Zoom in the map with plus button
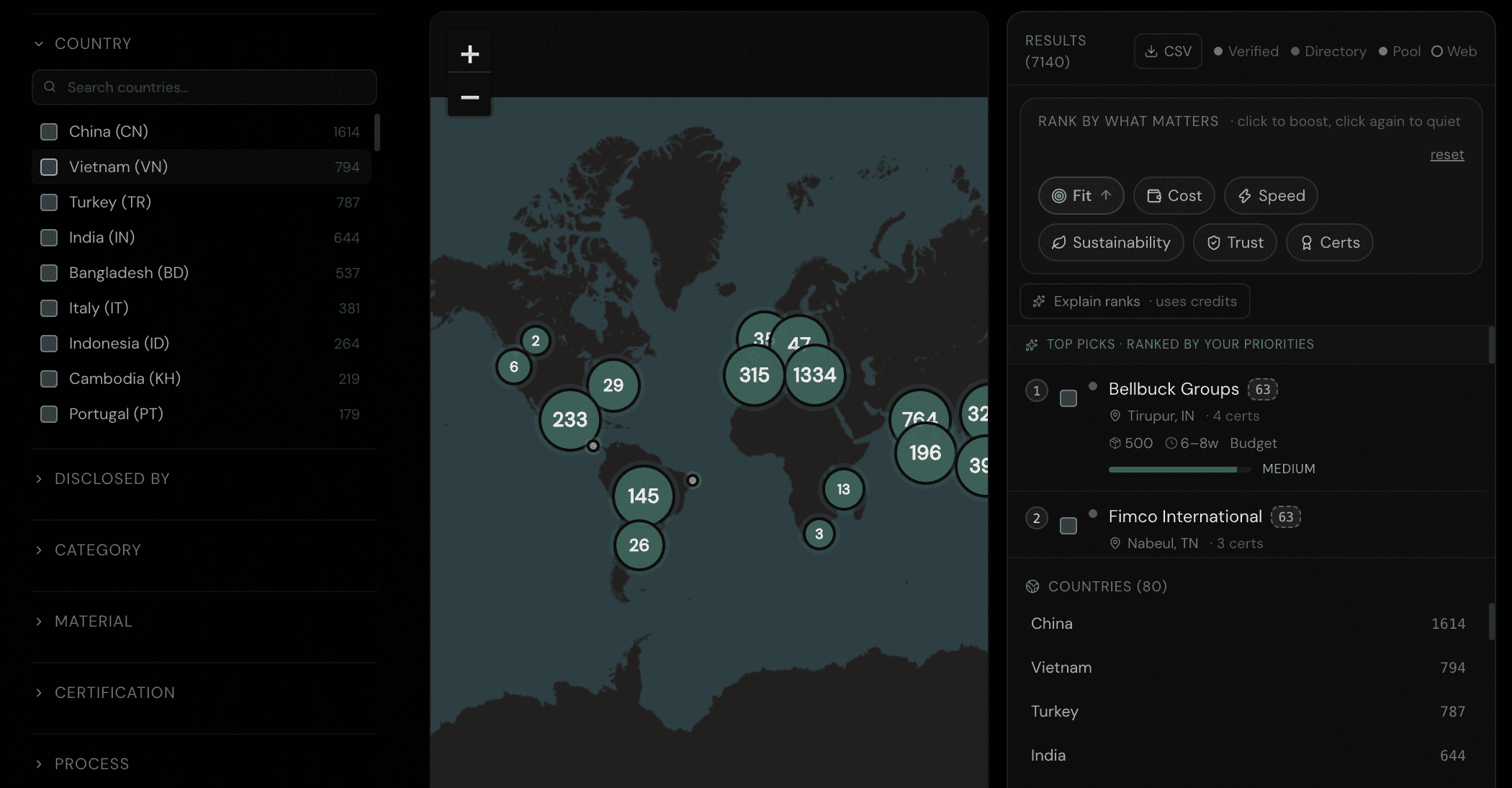The height and width of the screenshot is (788, 1512). [469, 54]
